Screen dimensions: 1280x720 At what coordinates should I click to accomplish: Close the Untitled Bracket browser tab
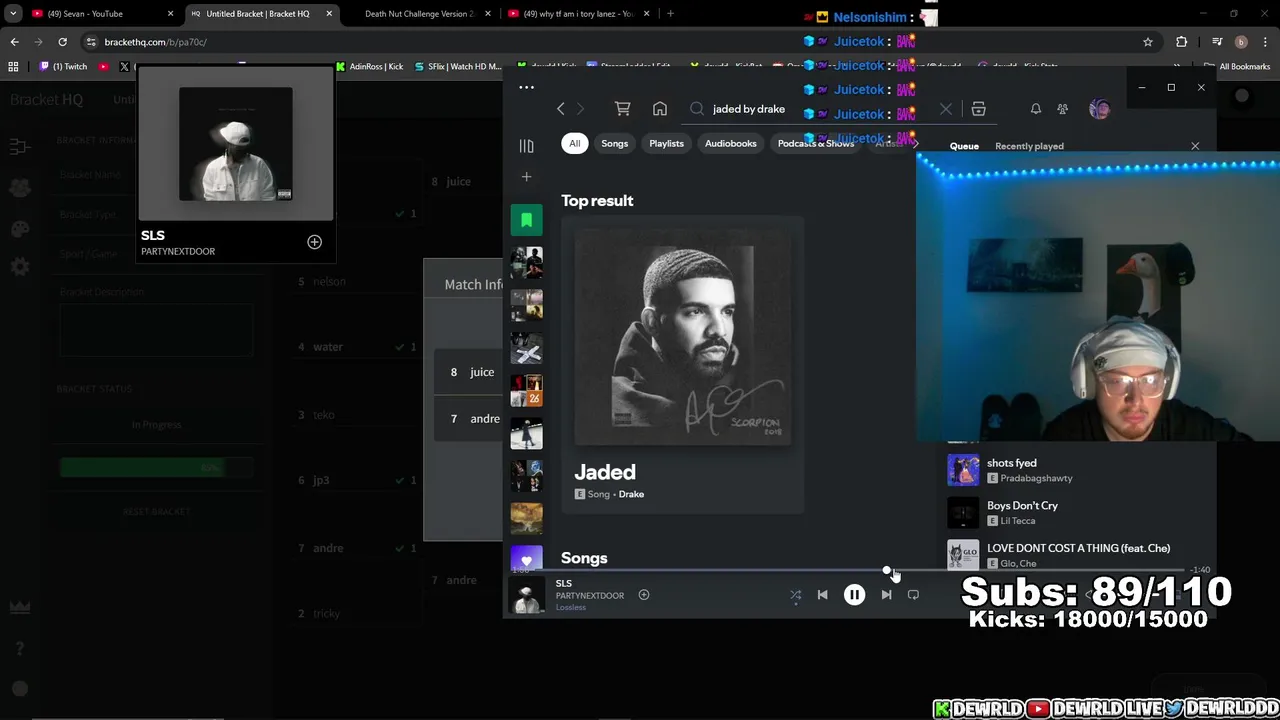pos(328,14)
